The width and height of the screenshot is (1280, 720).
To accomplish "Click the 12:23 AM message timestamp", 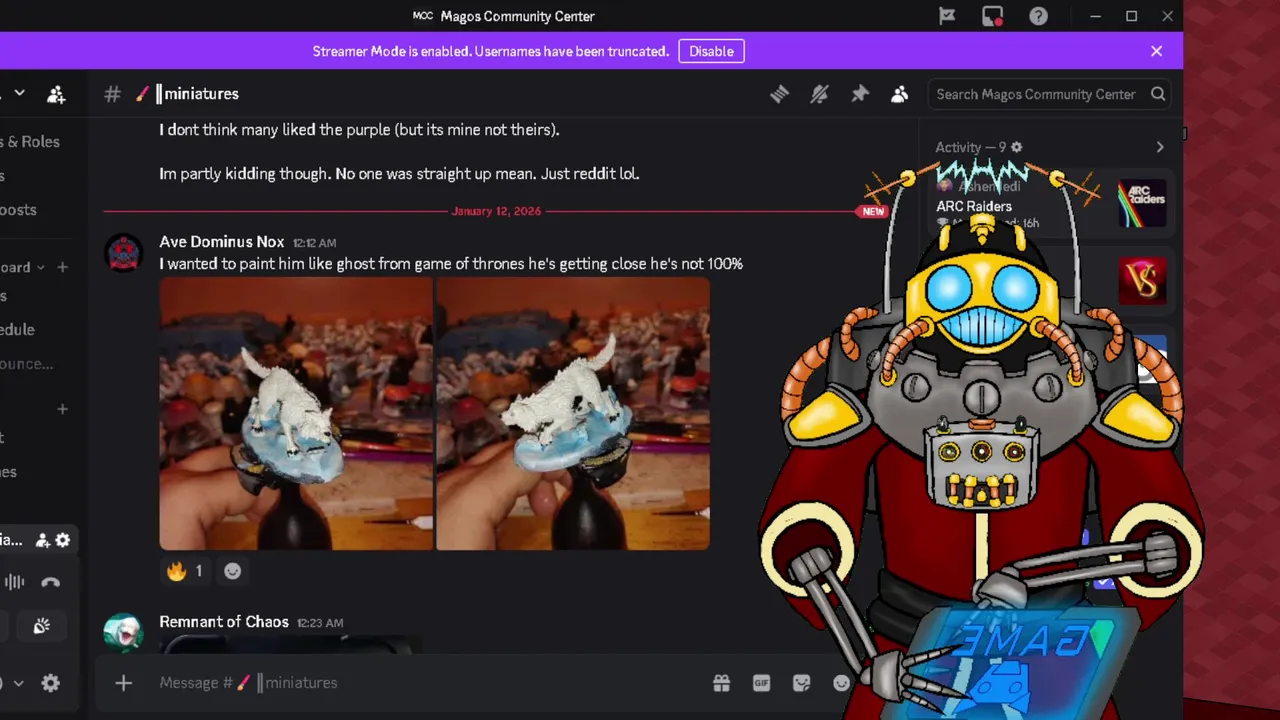I will point(320,623).
